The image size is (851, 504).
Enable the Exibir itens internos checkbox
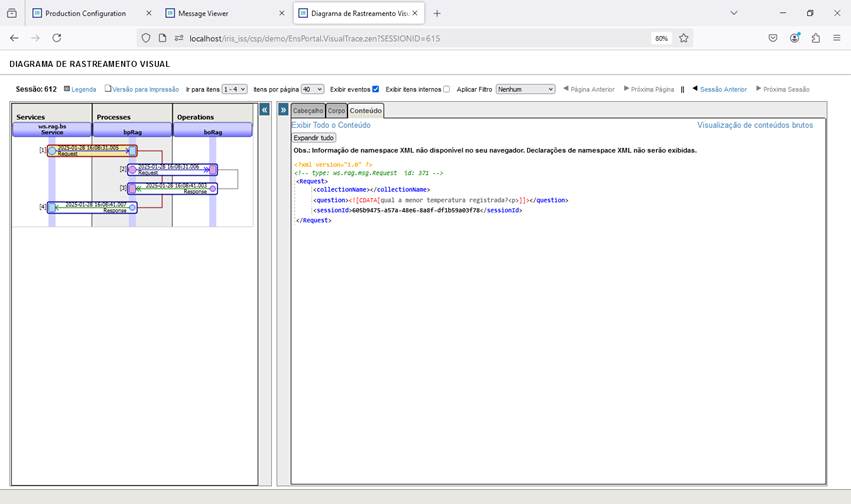click(x=446, y=89)
